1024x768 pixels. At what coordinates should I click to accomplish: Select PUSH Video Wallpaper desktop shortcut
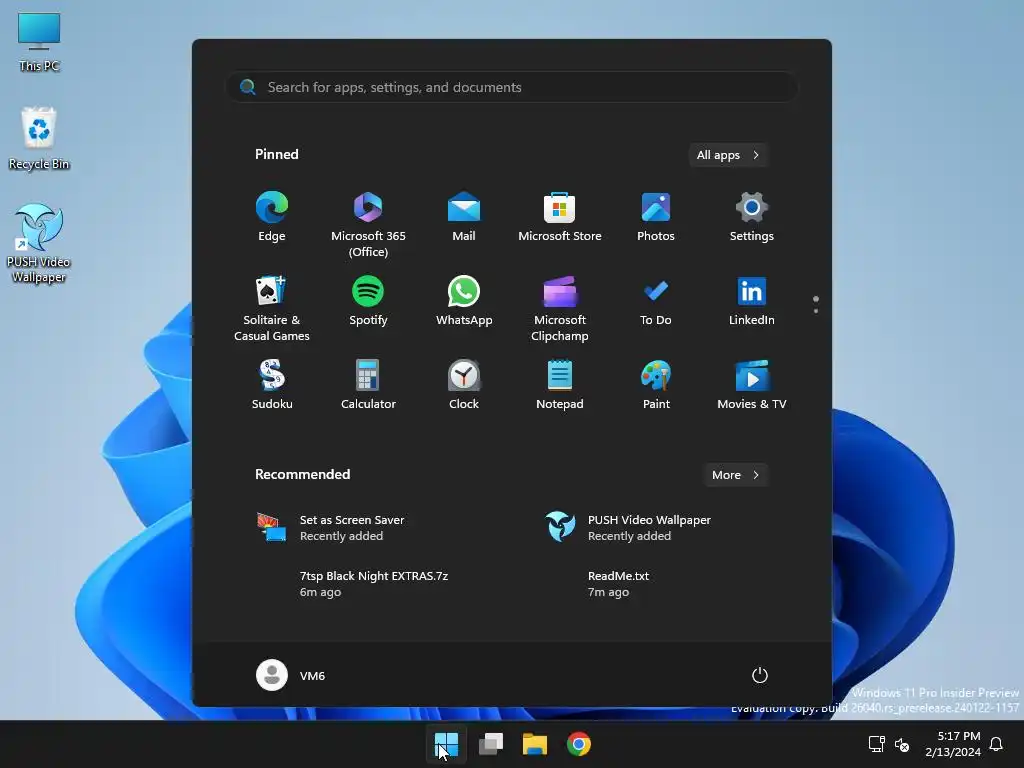(x=39, y=244)
